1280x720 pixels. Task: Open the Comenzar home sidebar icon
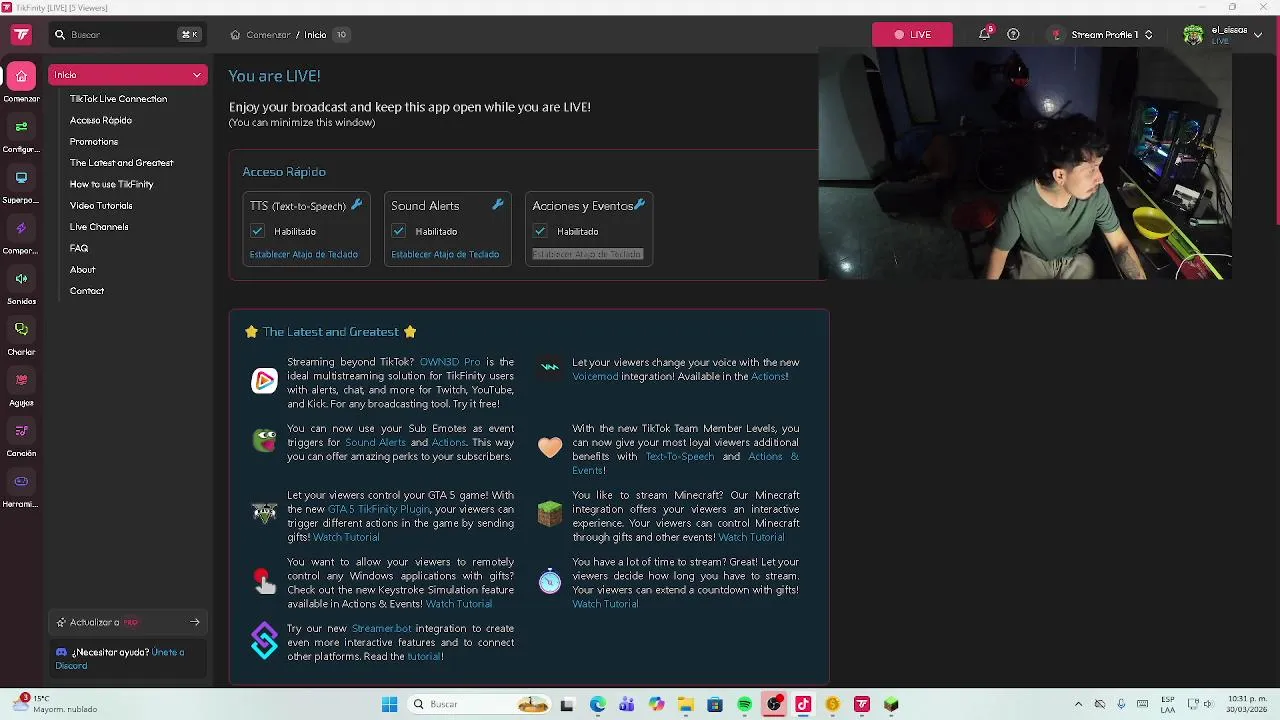click(21, 76)
